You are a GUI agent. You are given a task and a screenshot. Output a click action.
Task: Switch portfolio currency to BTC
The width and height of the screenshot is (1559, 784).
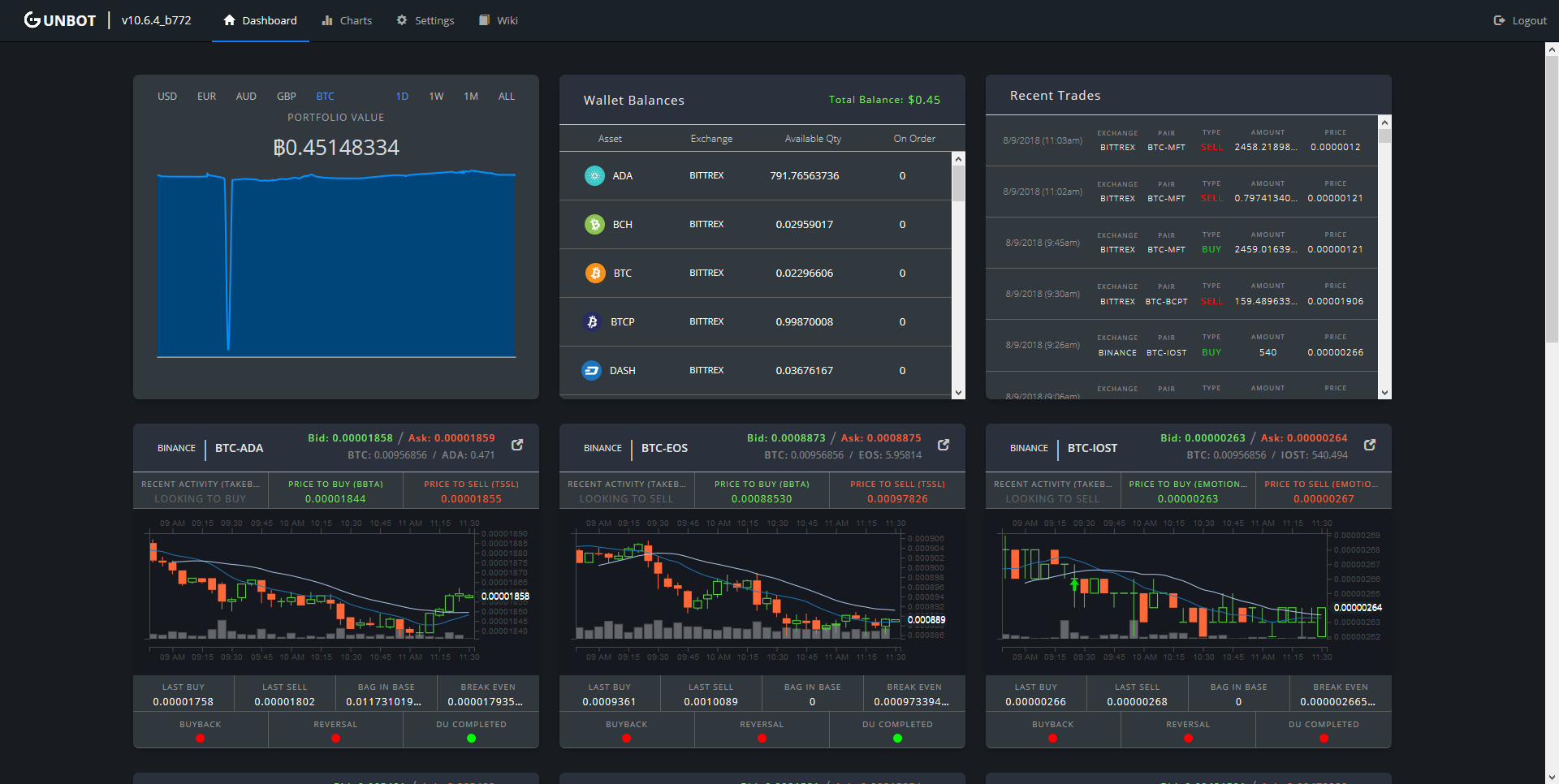pyautogui.click(x=326, y=97)
